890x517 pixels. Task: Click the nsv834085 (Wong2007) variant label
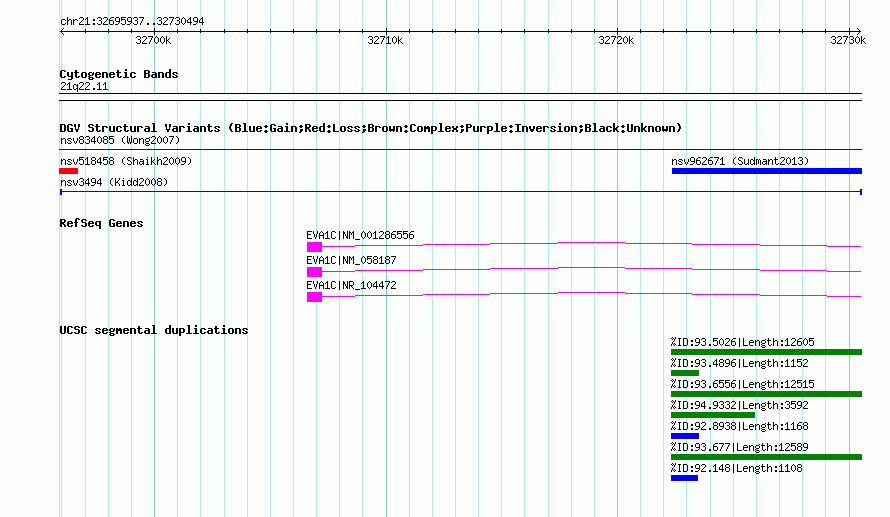click(120, 140)
